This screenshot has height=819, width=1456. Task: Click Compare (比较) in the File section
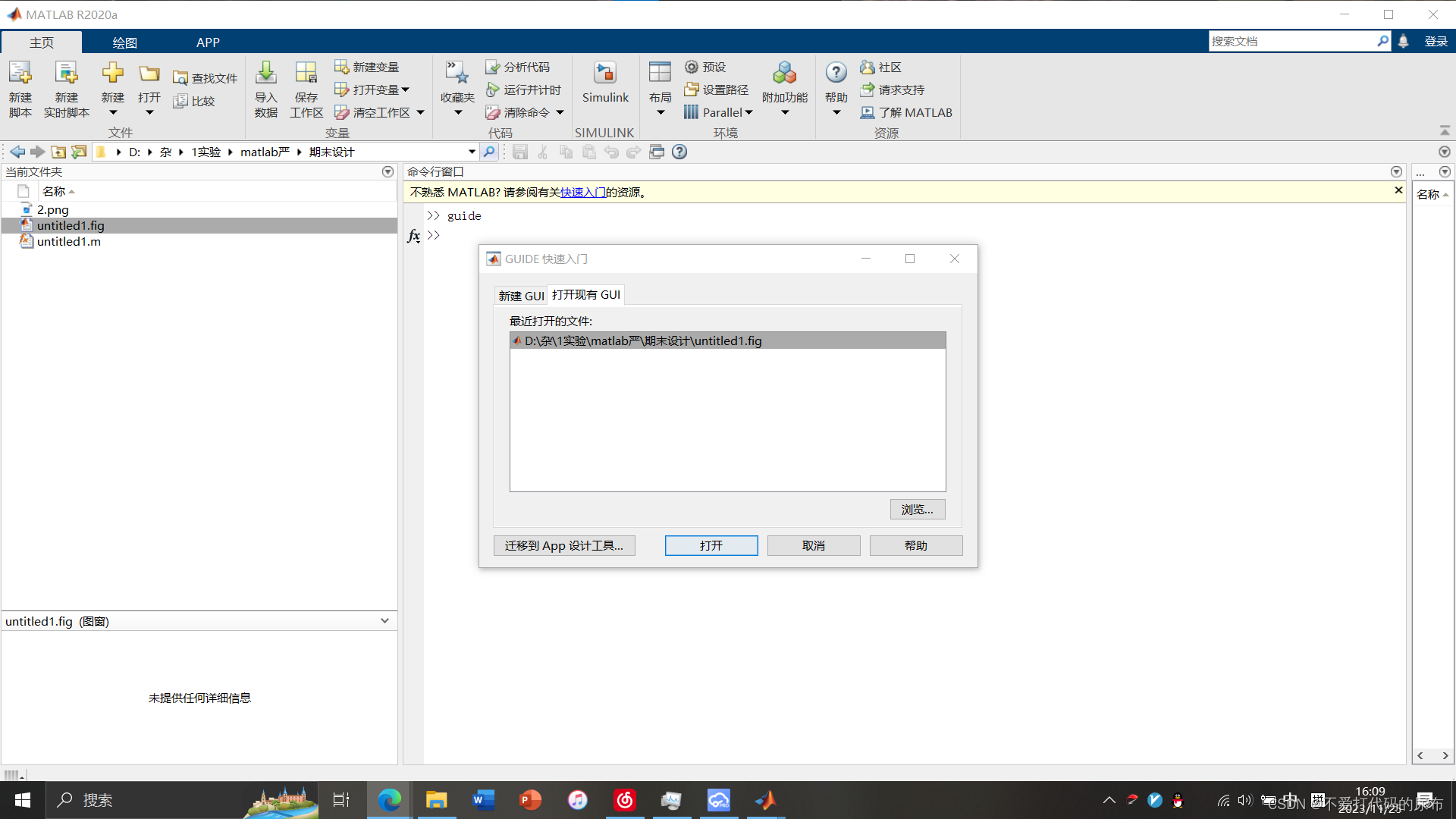[194, 101]
